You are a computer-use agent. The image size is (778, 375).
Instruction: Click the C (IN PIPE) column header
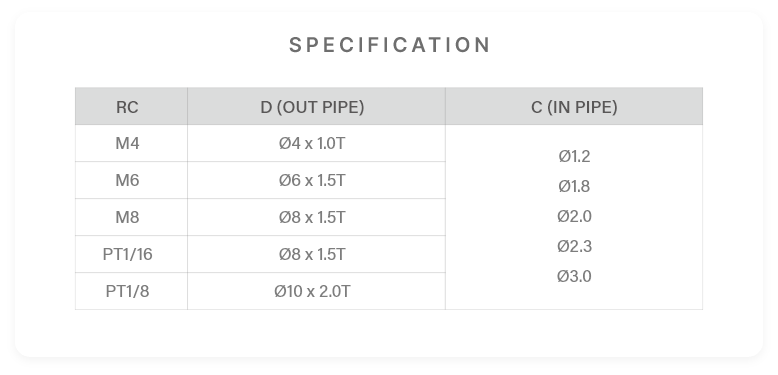coord(574,106)
